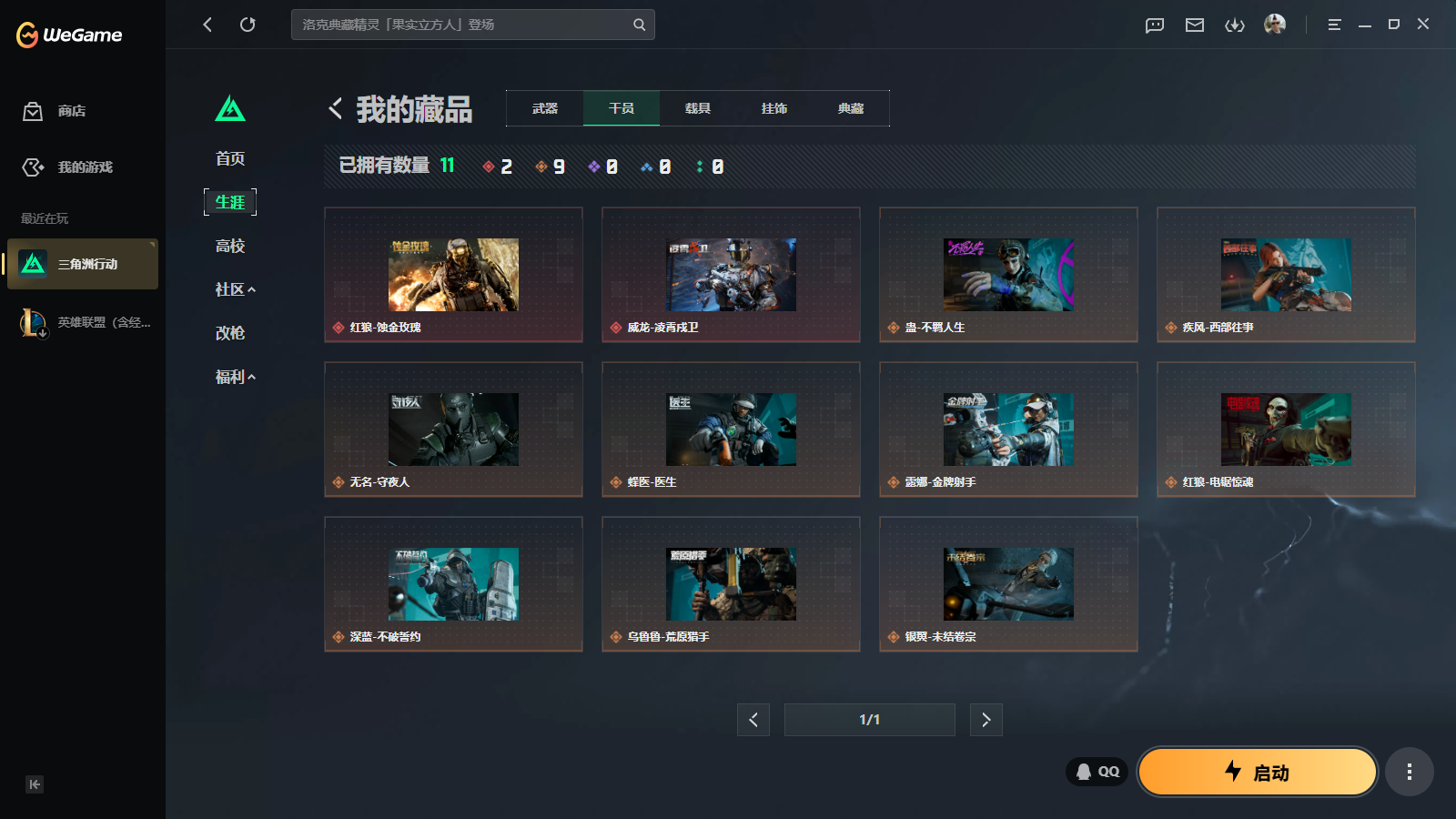Open the chat messages icon

click(x=1155, y=25)
